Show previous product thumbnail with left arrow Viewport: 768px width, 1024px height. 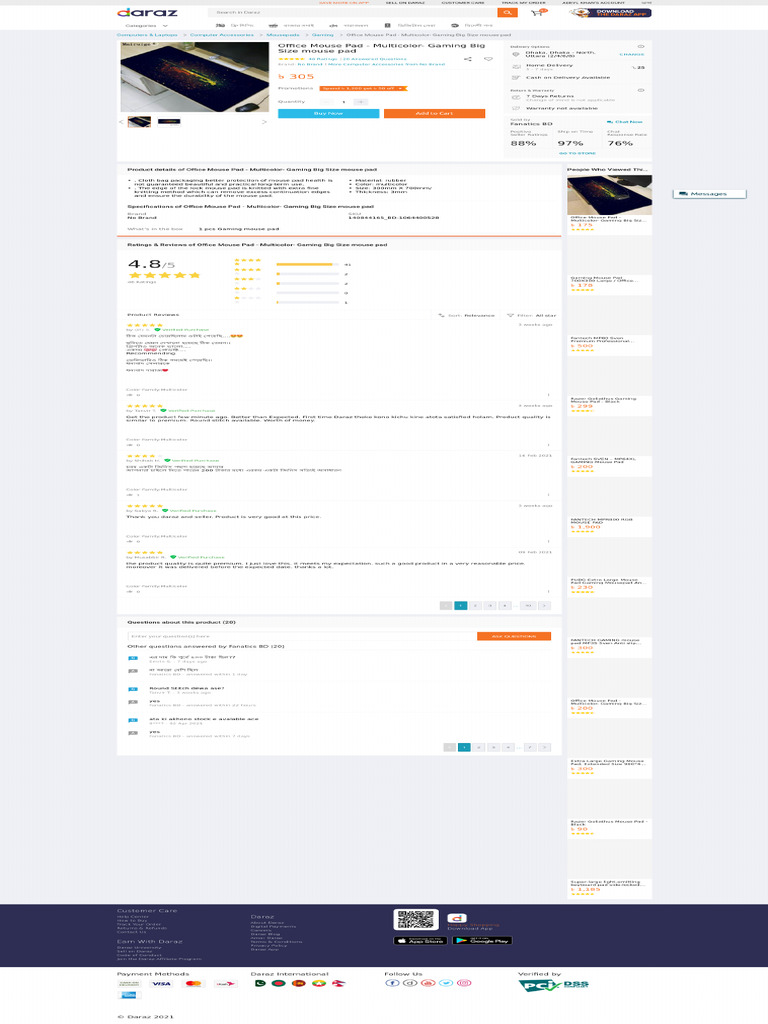(x=121, y=122)
